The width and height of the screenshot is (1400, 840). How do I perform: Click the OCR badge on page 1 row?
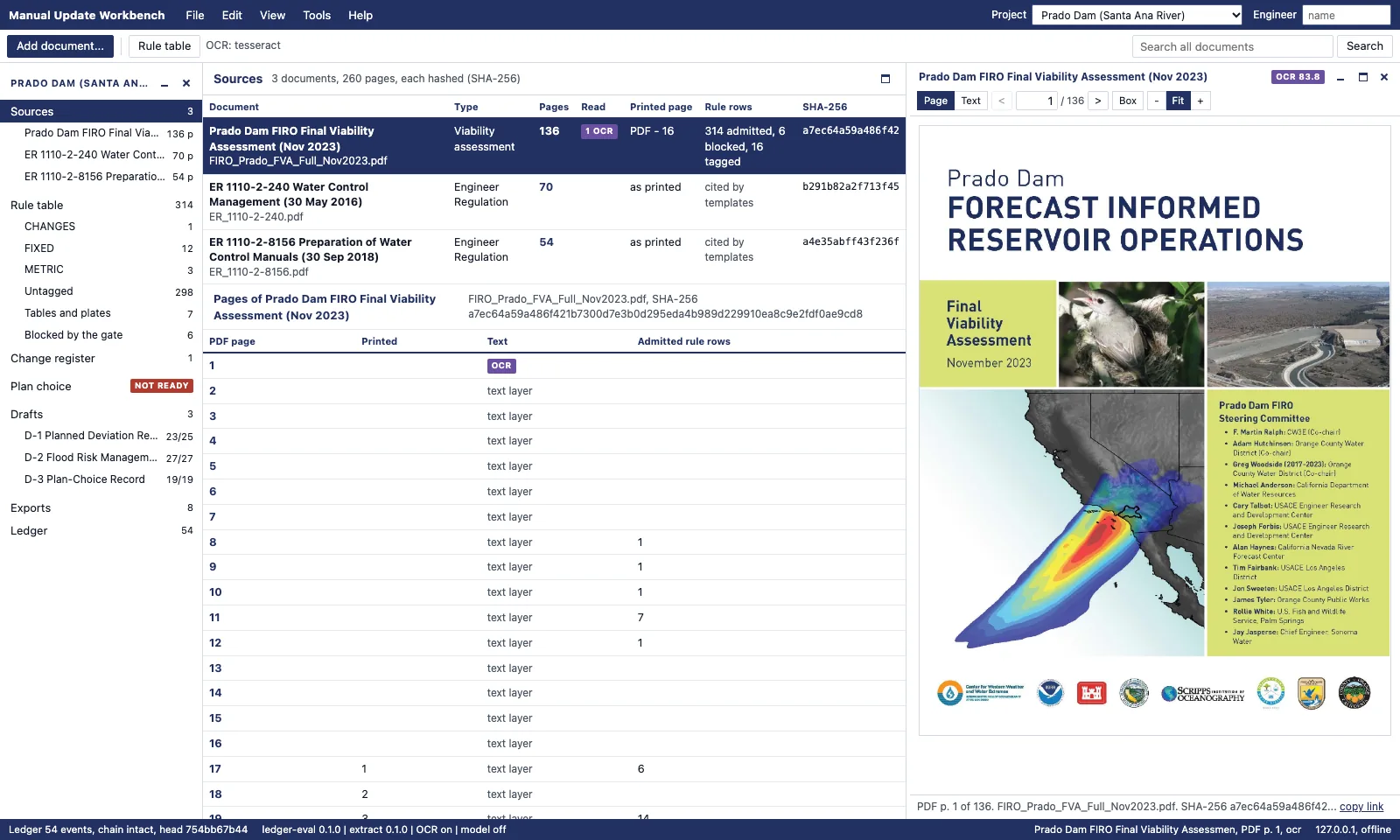point(501,366)
